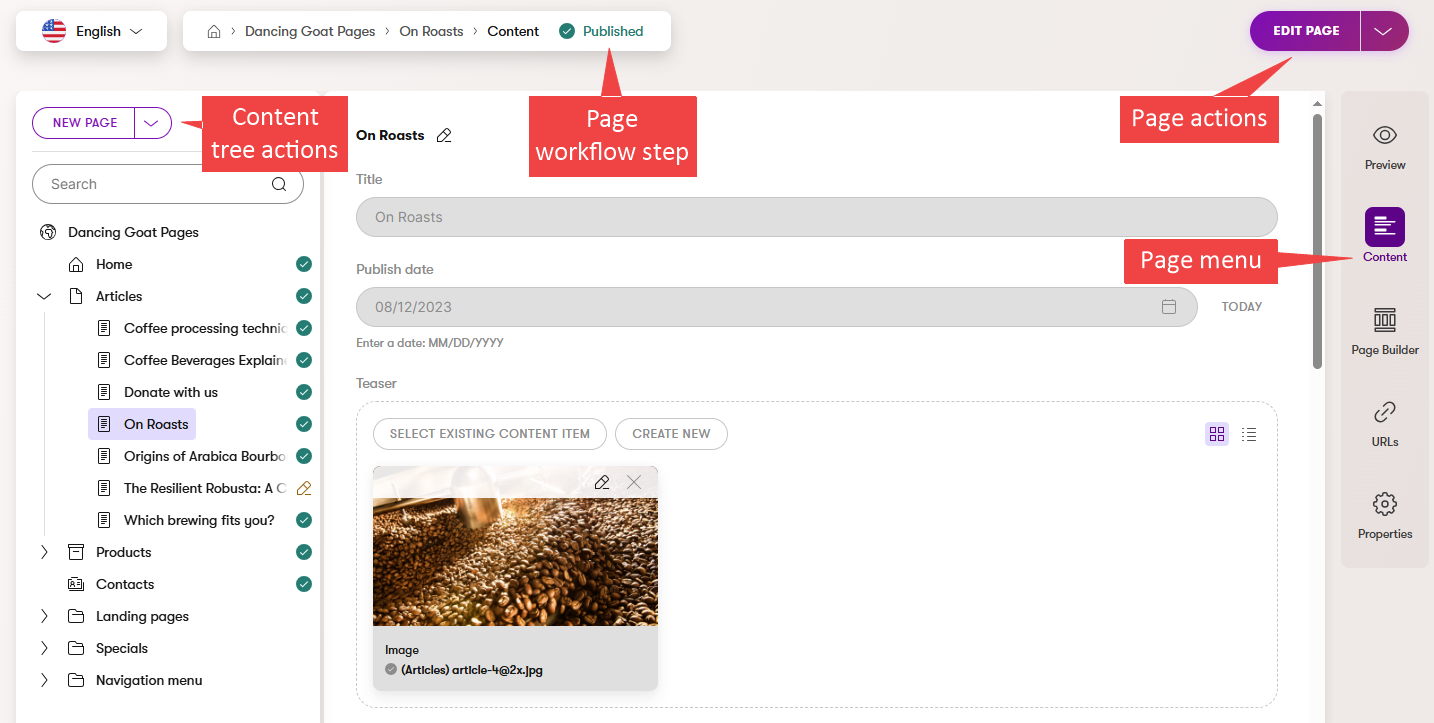Screen dimensions: 1434x723
Task: Open the Preview eye icon
Action: point(1384,136)
